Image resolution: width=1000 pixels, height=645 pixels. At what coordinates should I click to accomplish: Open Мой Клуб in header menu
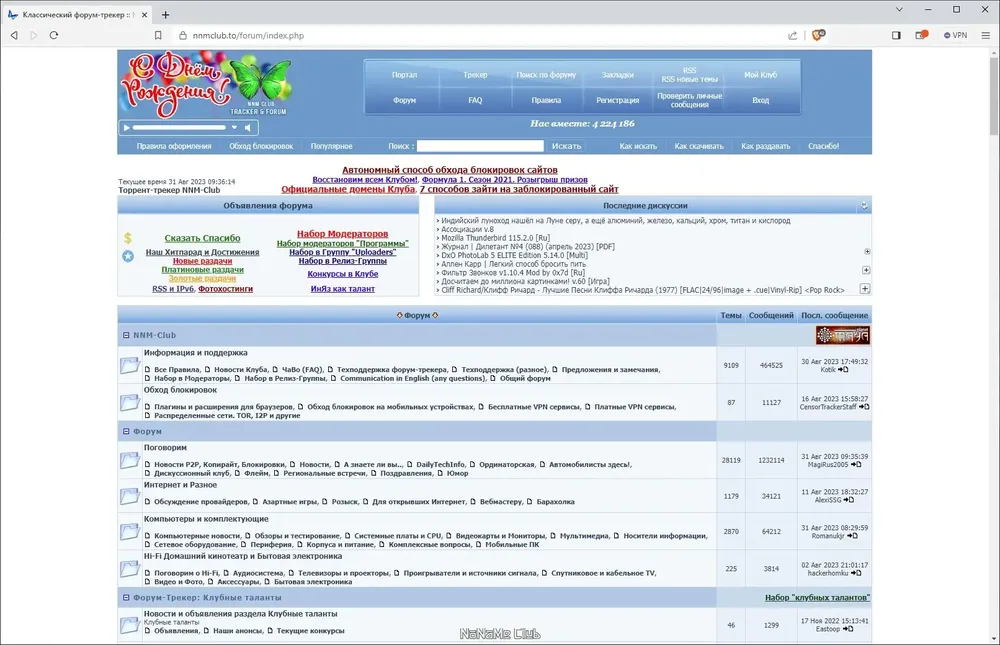click(760, 75)
